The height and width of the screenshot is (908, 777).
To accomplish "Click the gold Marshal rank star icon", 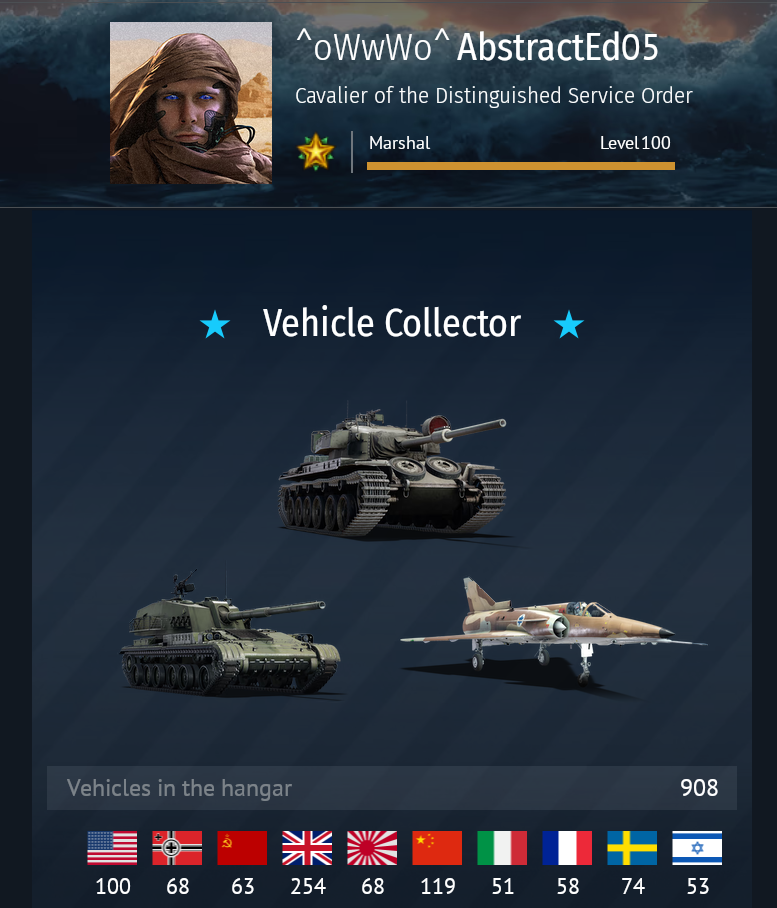I will (316, 152).
